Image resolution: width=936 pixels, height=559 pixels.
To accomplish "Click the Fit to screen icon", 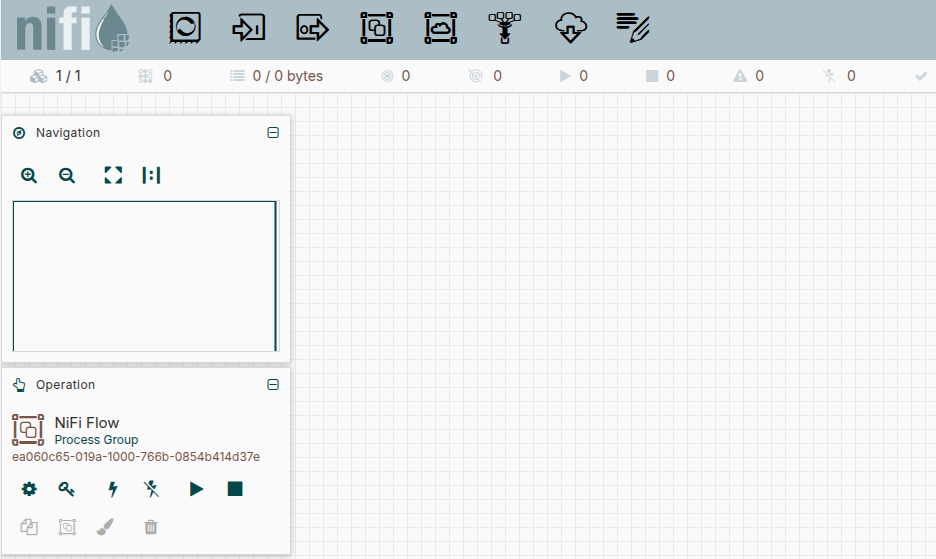I will [x=113, y=175].
